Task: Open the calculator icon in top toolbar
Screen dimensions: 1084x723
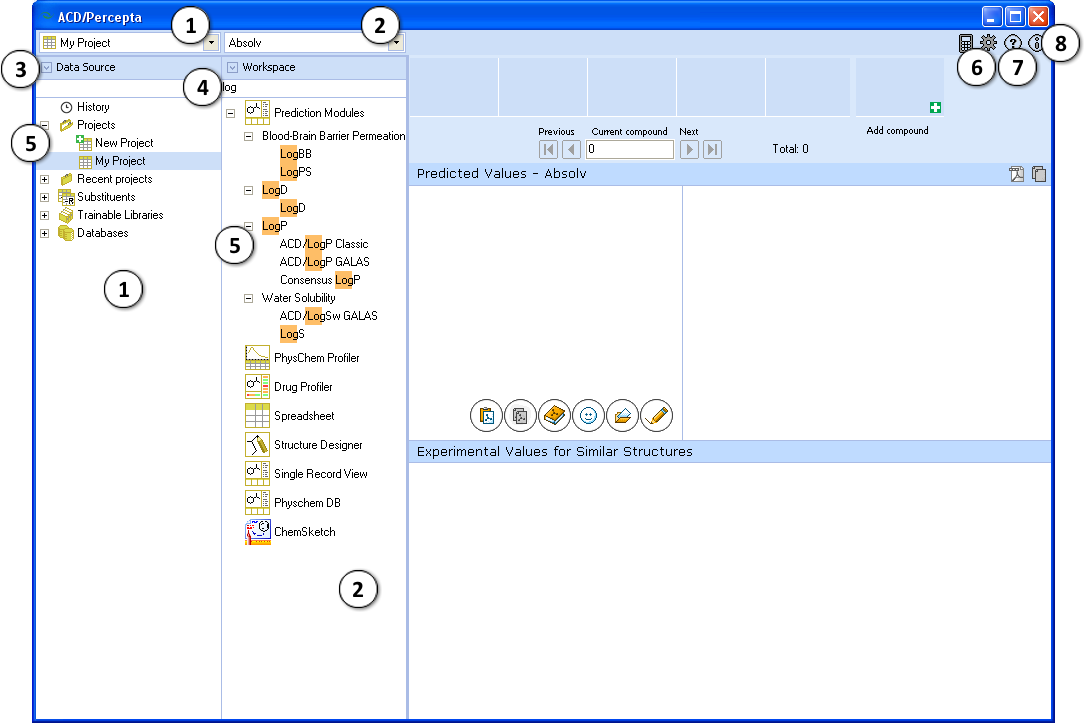Action: pyautogui.click(x=966, y=44)
